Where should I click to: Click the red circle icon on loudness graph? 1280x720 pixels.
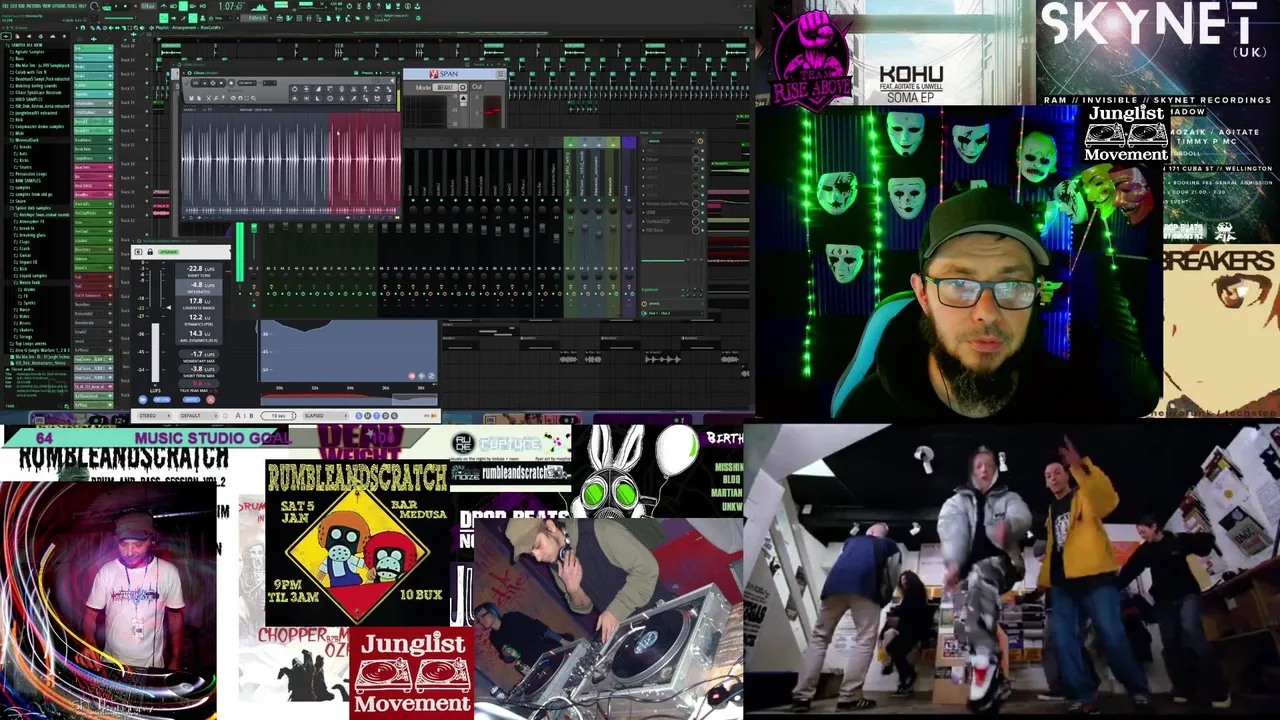click(x=412, y=376)
